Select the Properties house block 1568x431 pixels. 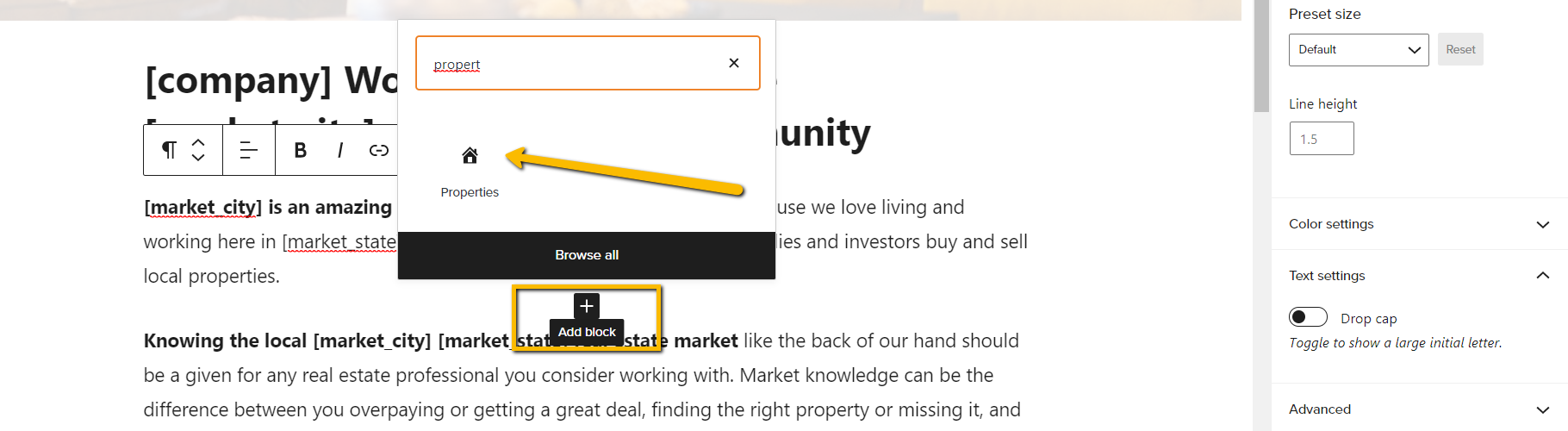pos(470,171)
